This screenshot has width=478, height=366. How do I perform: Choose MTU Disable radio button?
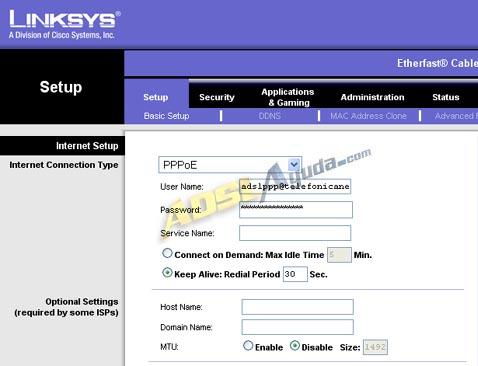[x=295, y=346]
